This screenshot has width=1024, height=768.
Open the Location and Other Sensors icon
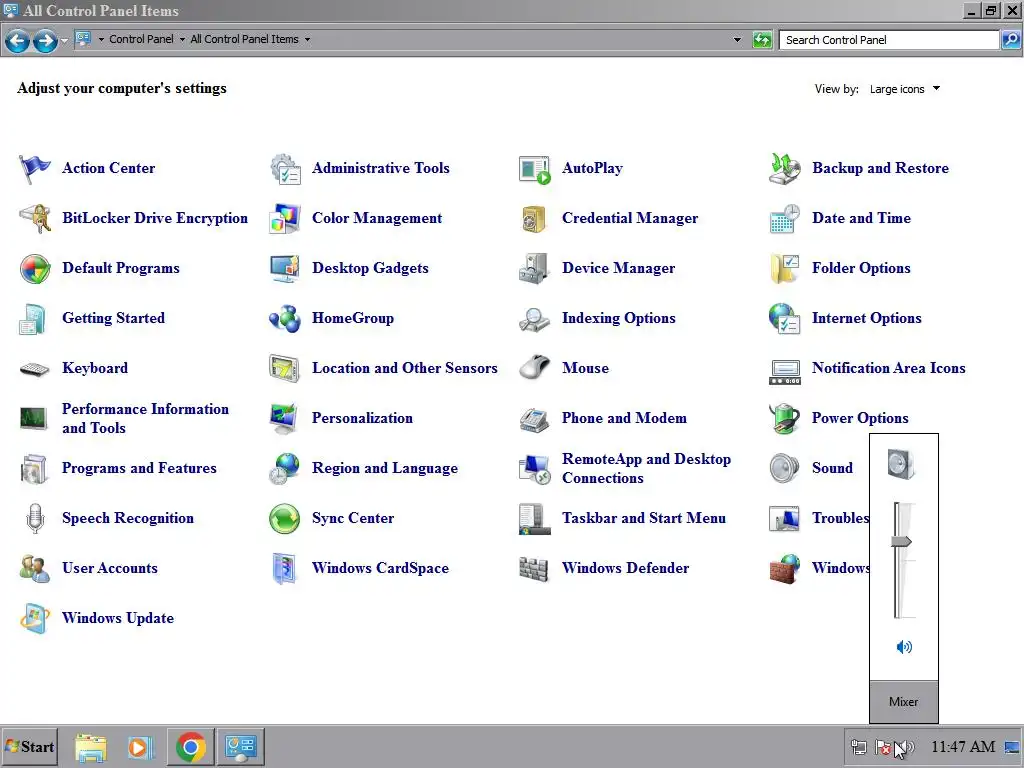pos(285,368)
